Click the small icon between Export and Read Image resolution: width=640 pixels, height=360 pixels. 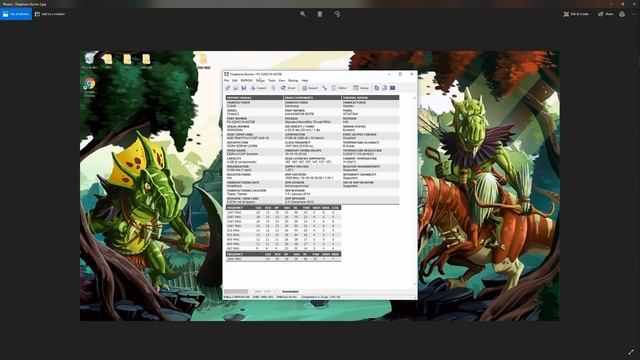[273, 88]
